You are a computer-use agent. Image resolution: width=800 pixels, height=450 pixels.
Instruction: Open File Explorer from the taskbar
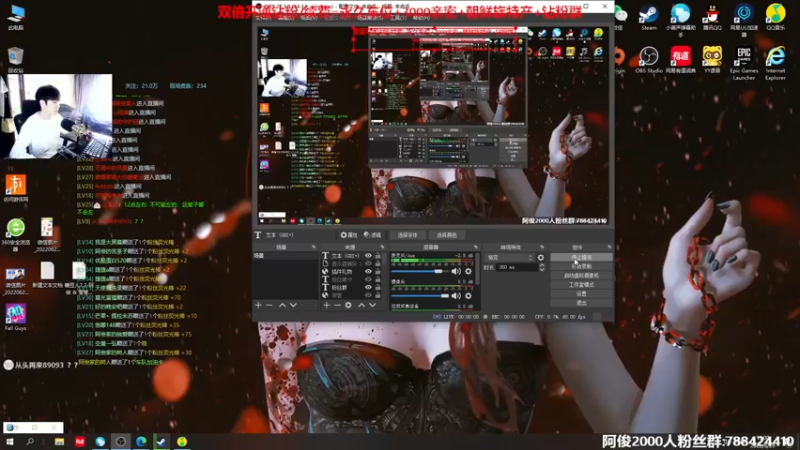click(x=60, y=442)
